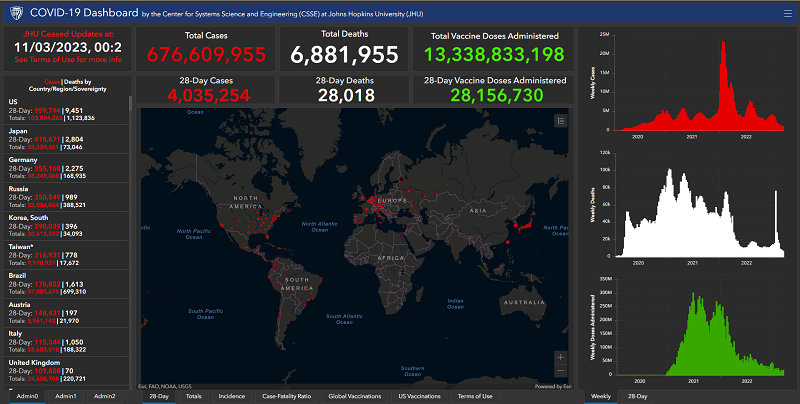Screen dimensions: 800x404
Task: Click the ASIA label on the map
Action: point(478,210)
